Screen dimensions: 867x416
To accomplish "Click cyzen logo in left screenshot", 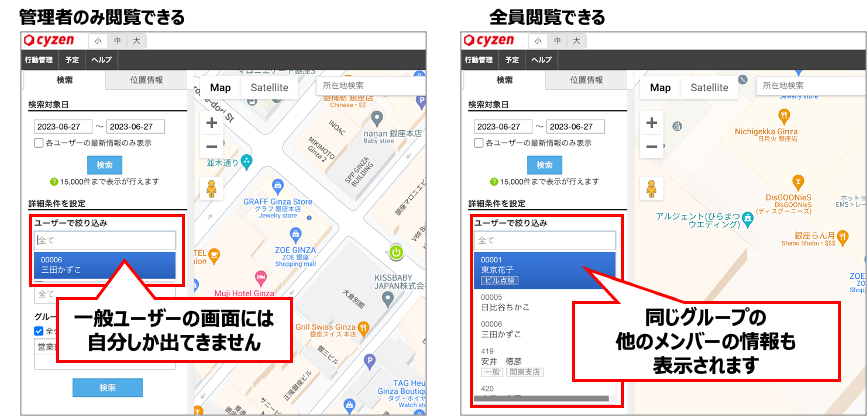I will coord(50,40).
